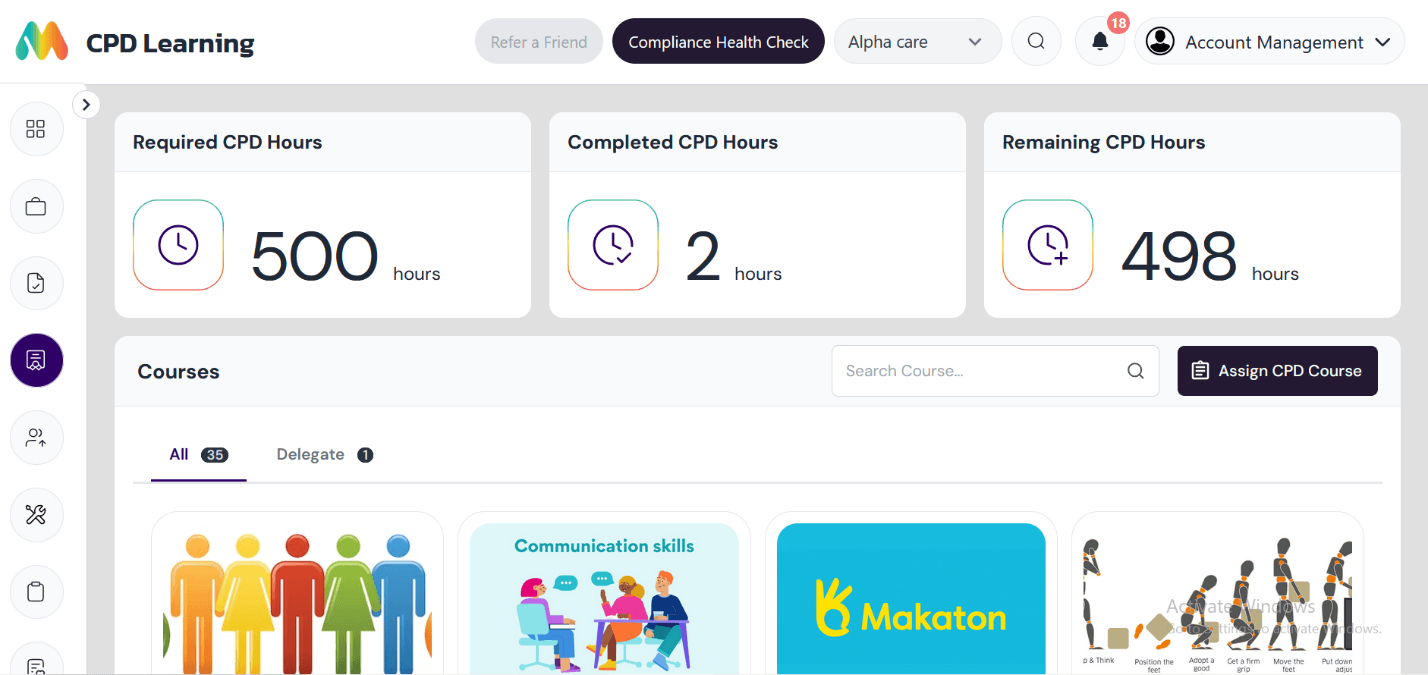Click the Refer a Friend button
The width and height of the screenshot is (1428, 675).
tap(538, 41)
